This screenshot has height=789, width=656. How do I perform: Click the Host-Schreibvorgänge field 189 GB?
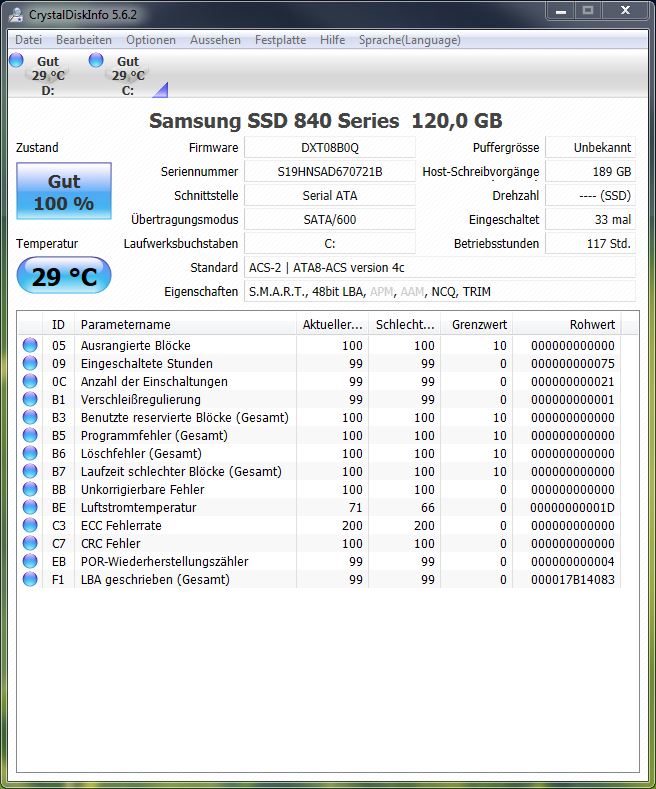[x=591, y=172]
